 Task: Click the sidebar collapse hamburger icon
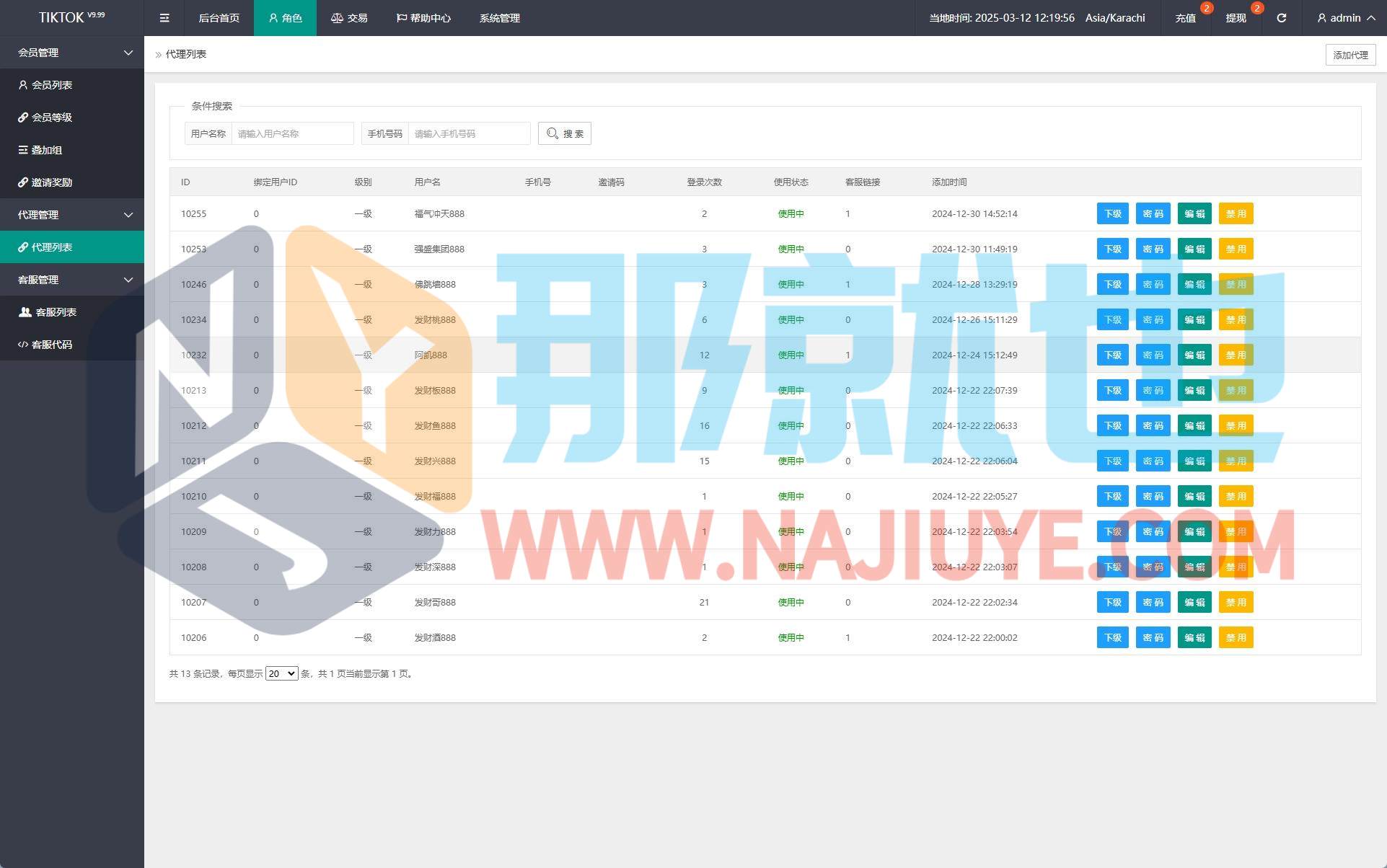164,18
